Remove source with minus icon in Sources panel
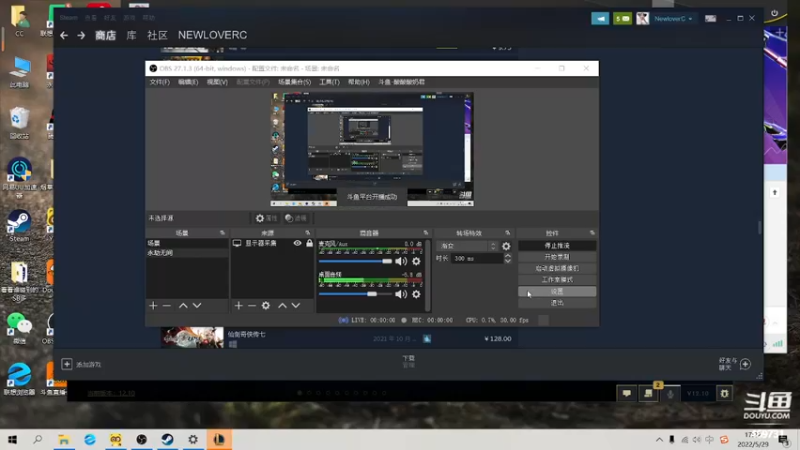This screenshot has width=800, height=450. (x=252, y=306)
